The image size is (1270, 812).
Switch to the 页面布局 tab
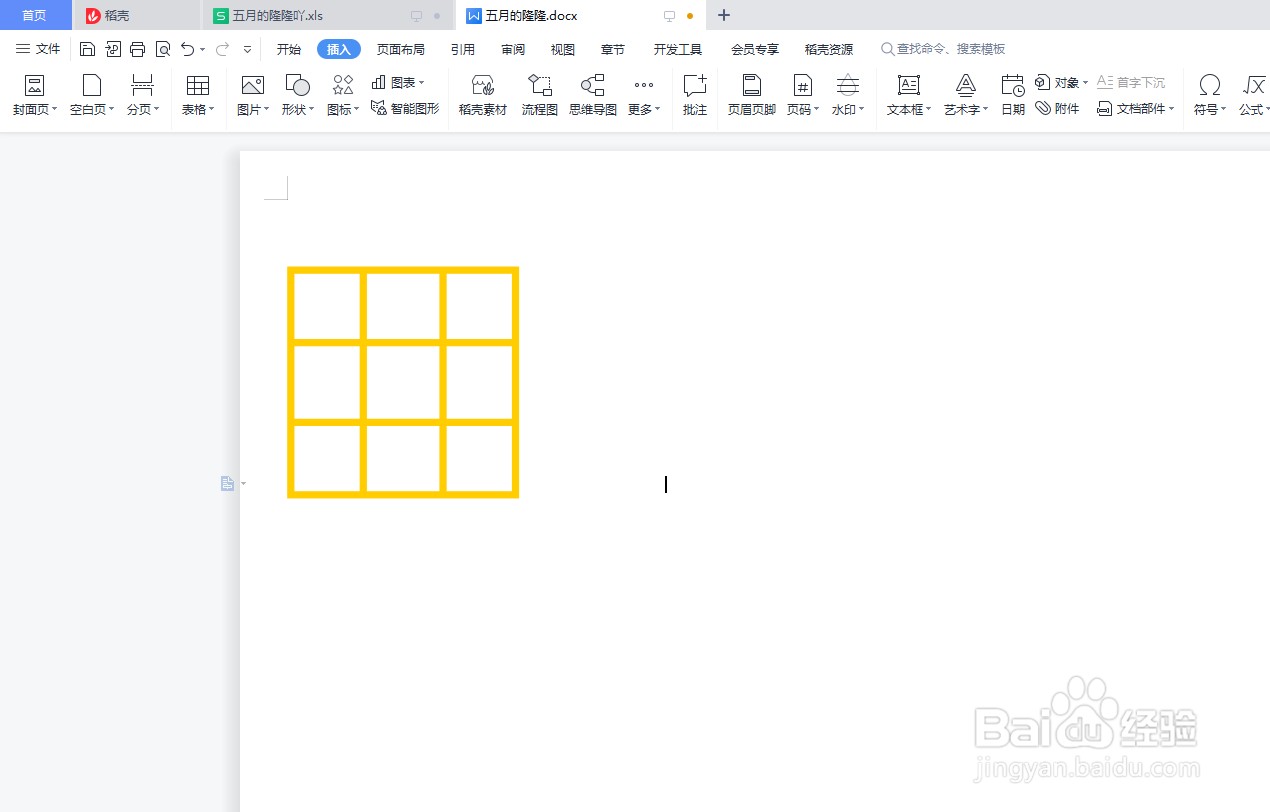point(401,49)
